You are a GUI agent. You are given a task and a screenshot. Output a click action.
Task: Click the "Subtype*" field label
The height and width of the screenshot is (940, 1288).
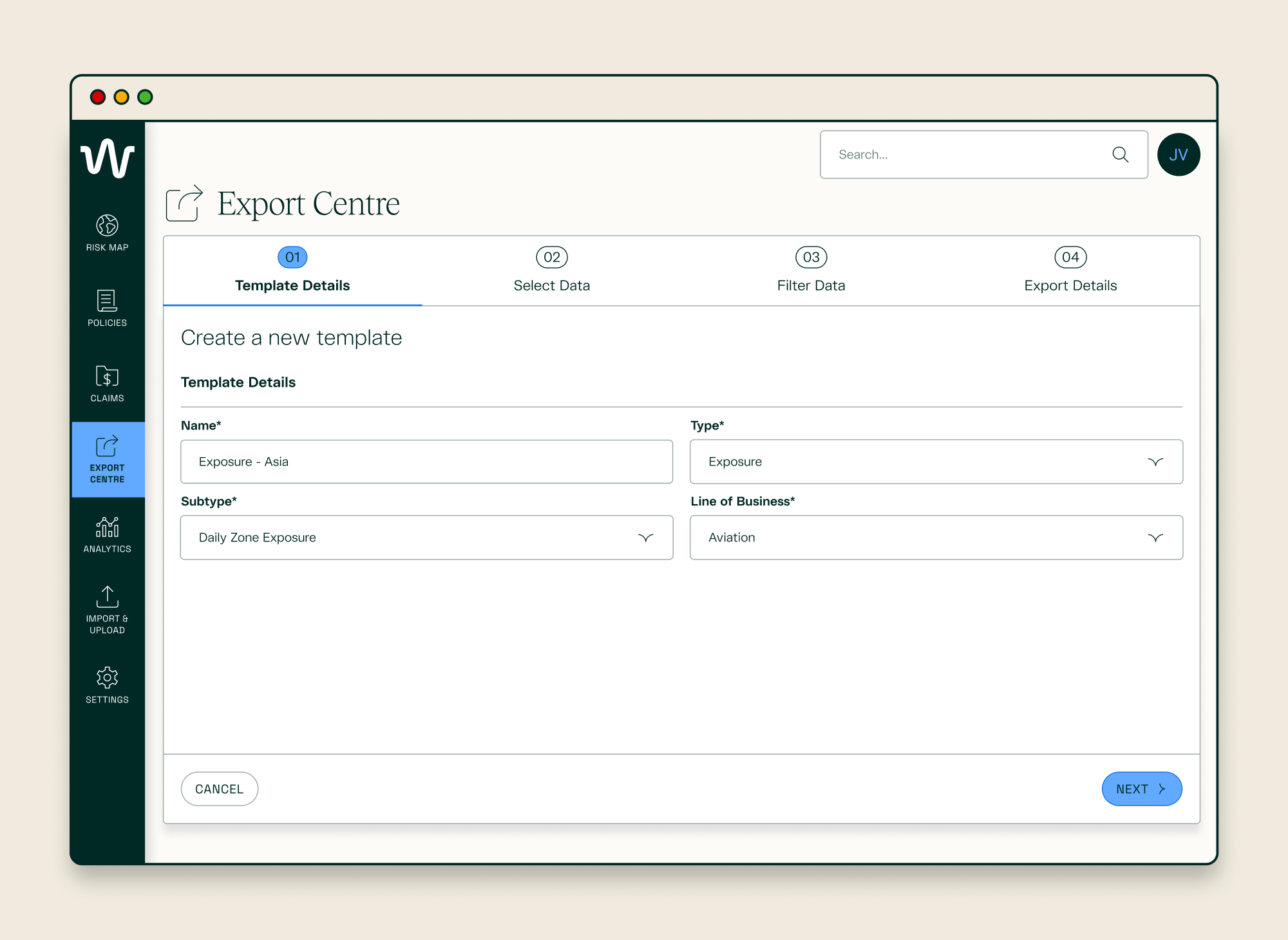click(x=209, y=502)
